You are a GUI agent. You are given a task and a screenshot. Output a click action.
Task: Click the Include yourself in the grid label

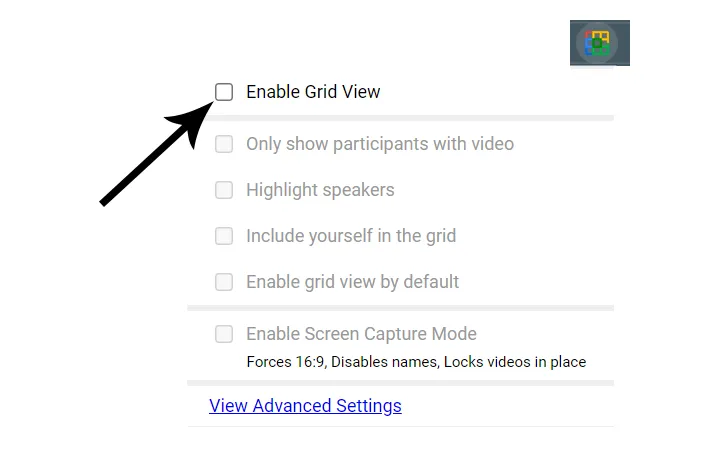(351, 236)
